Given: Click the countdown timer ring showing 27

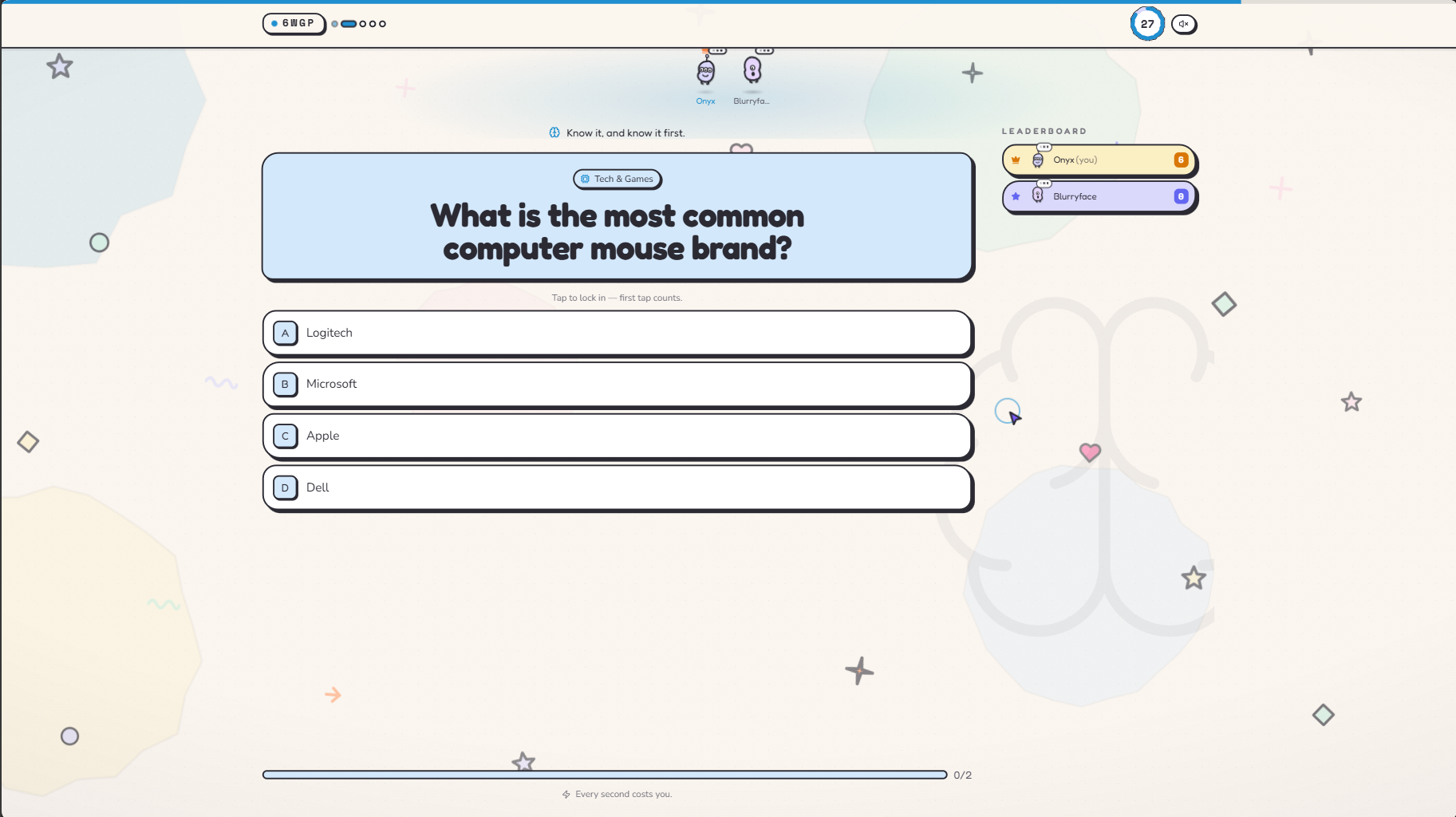Looking at the screenshot, I should [x=1147, y=24].
